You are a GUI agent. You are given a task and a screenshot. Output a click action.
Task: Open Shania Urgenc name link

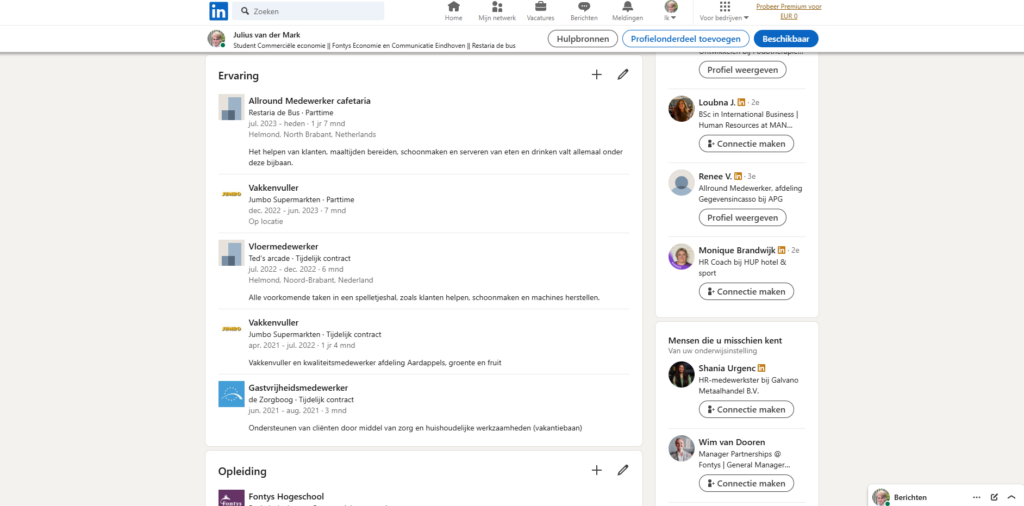(727, 368)
